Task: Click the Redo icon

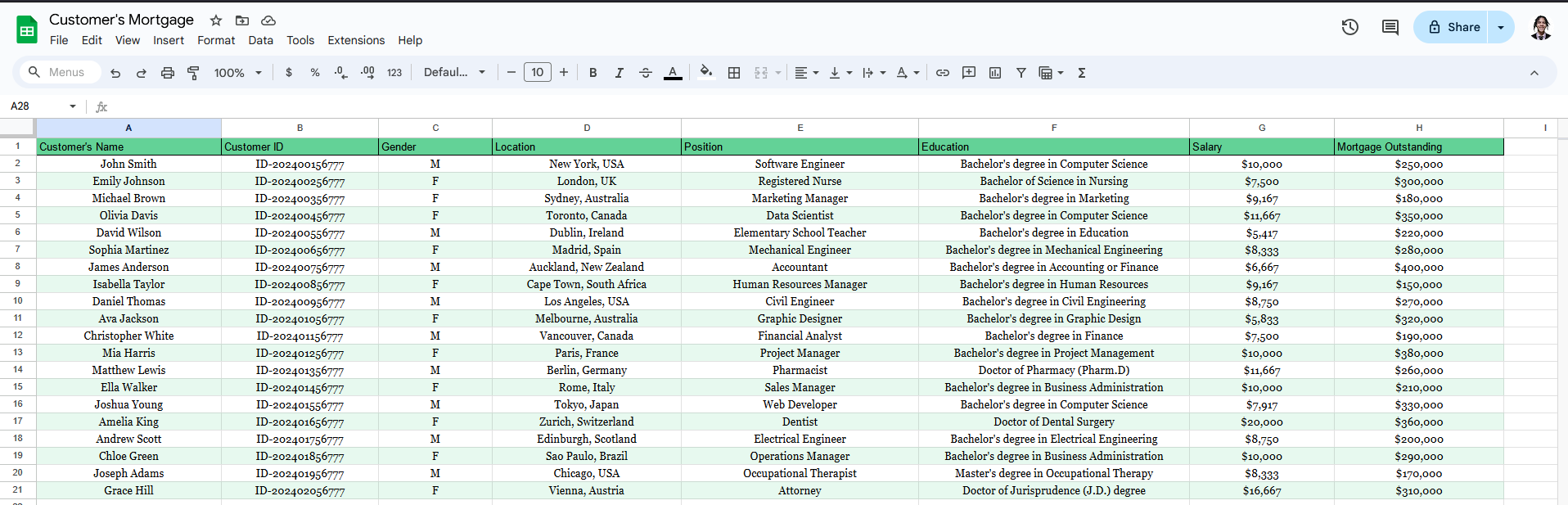Action: [142, 73]
